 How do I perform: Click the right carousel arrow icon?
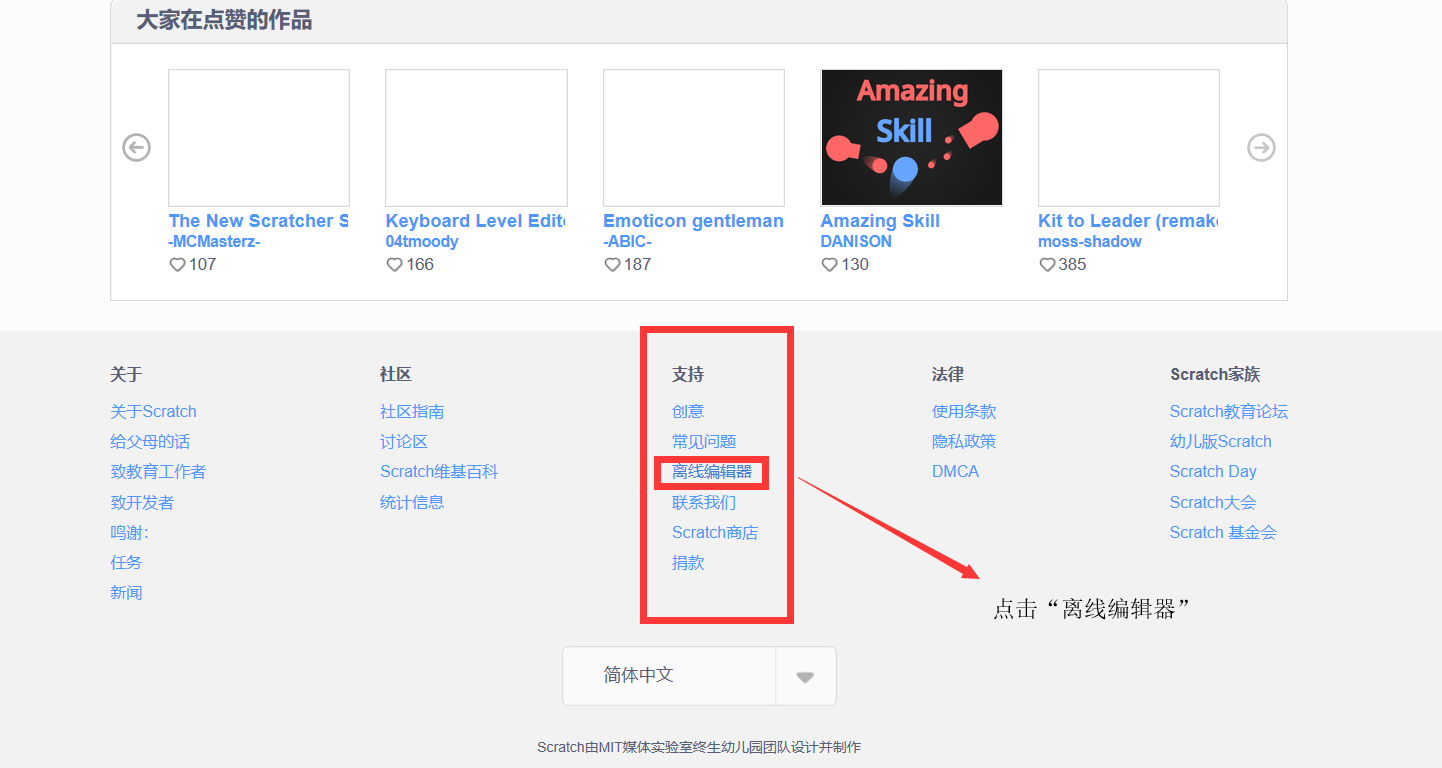(1261, 148)
